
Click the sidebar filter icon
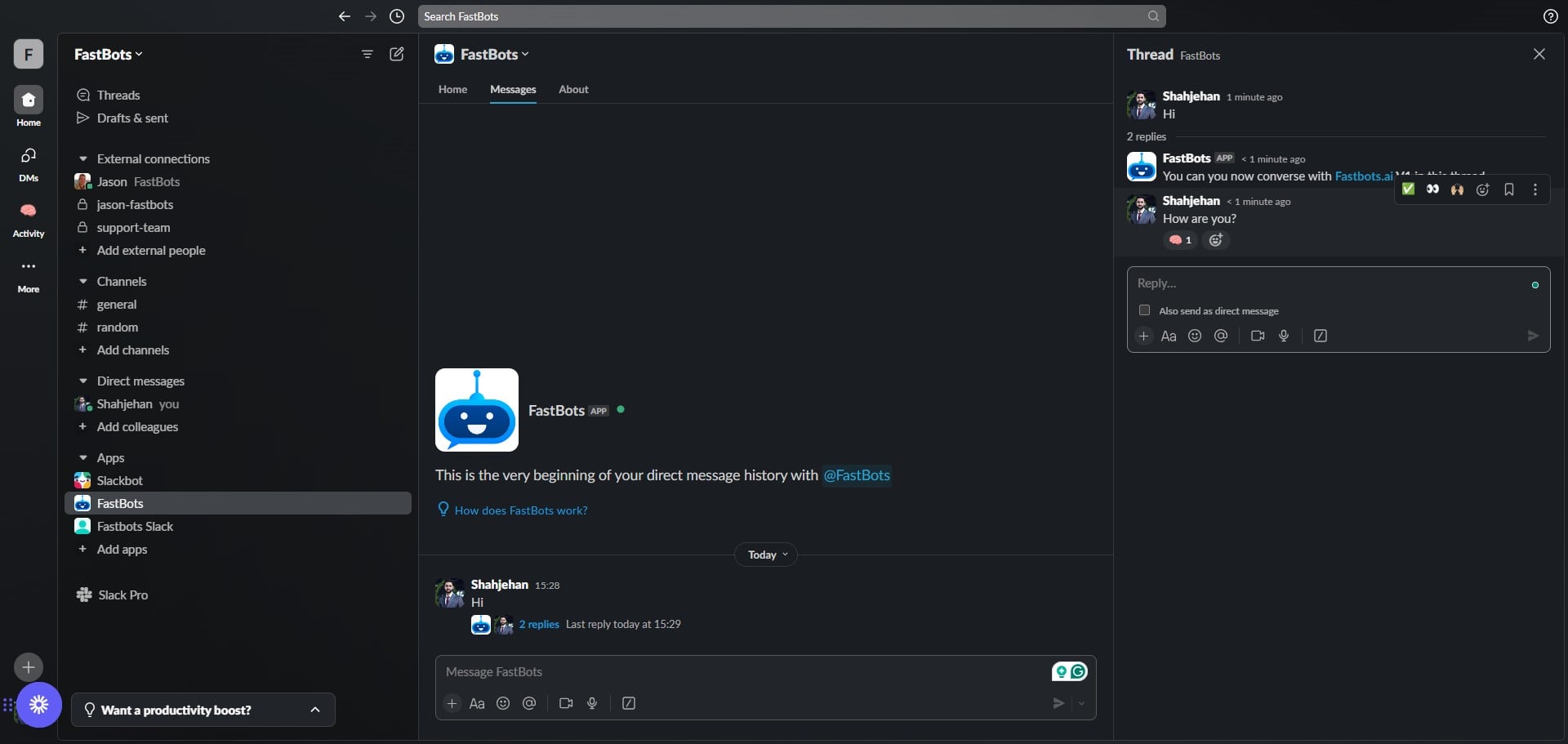(367, 54)
